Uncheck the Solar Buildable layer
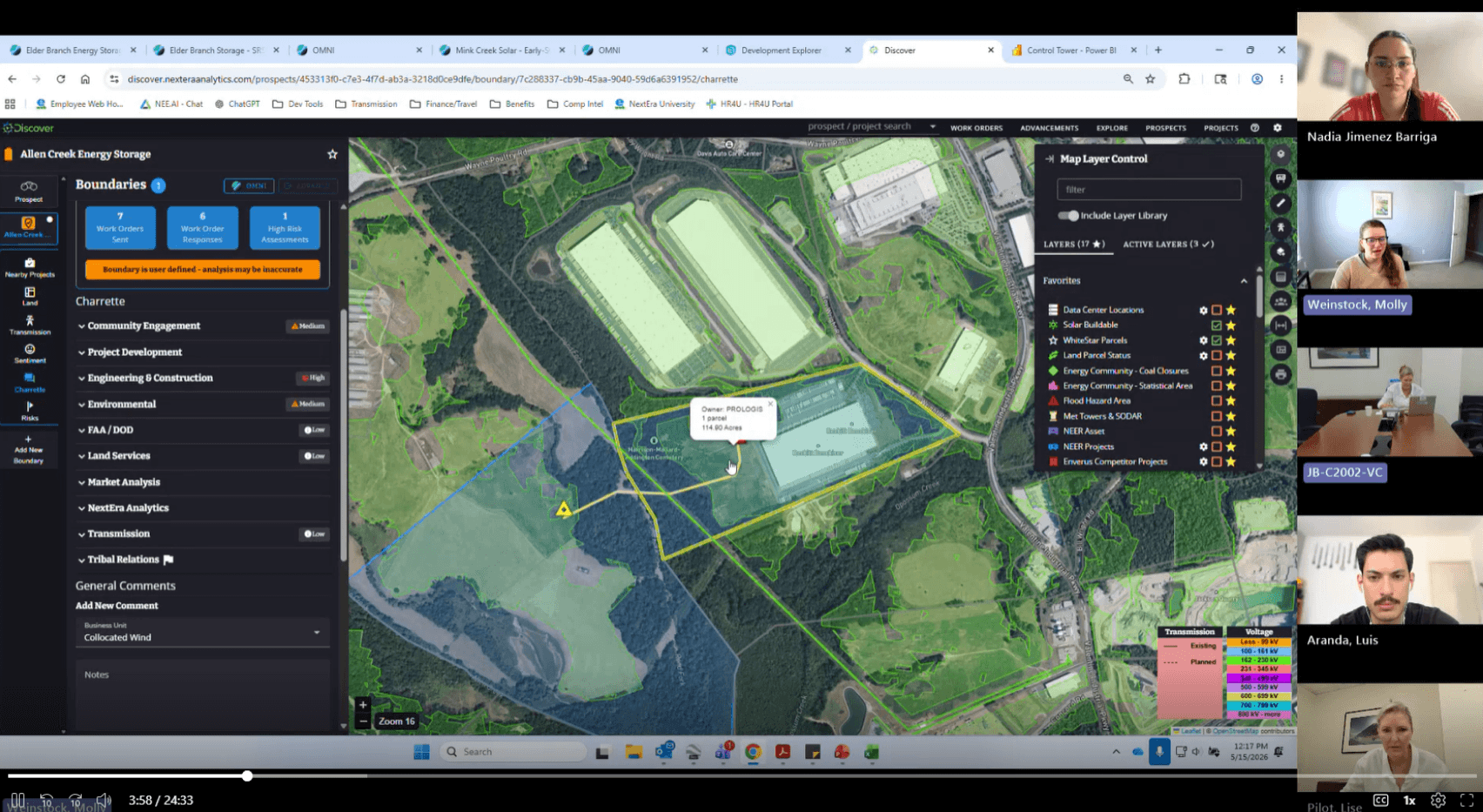This screenshot has height=812, width=1483. [1217, 325]
